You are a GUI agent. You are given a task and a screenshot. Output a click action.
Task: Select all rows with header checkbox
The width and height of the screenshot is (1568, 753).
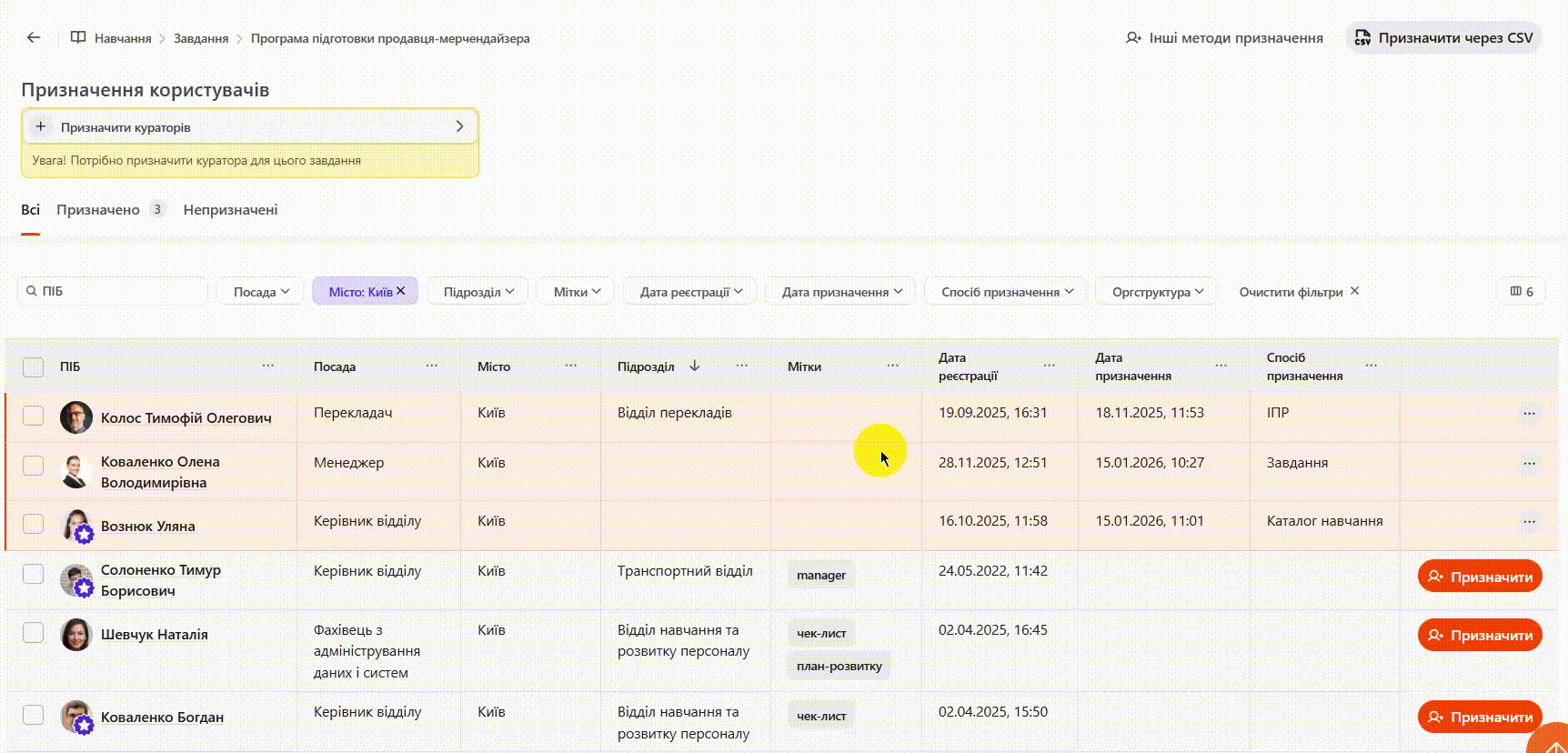click(34, 366)
